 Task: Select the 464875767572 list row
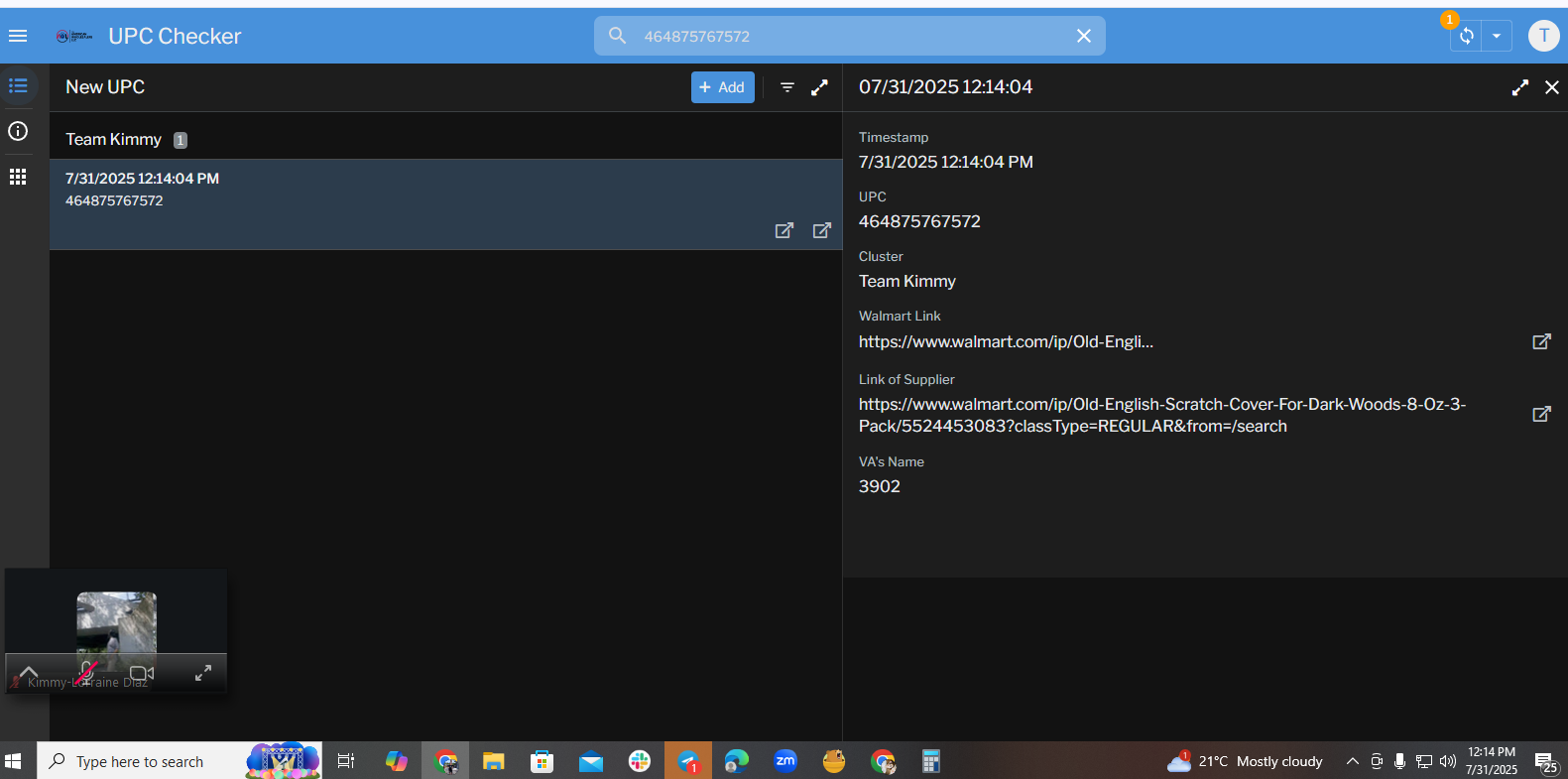coord(446,204)
